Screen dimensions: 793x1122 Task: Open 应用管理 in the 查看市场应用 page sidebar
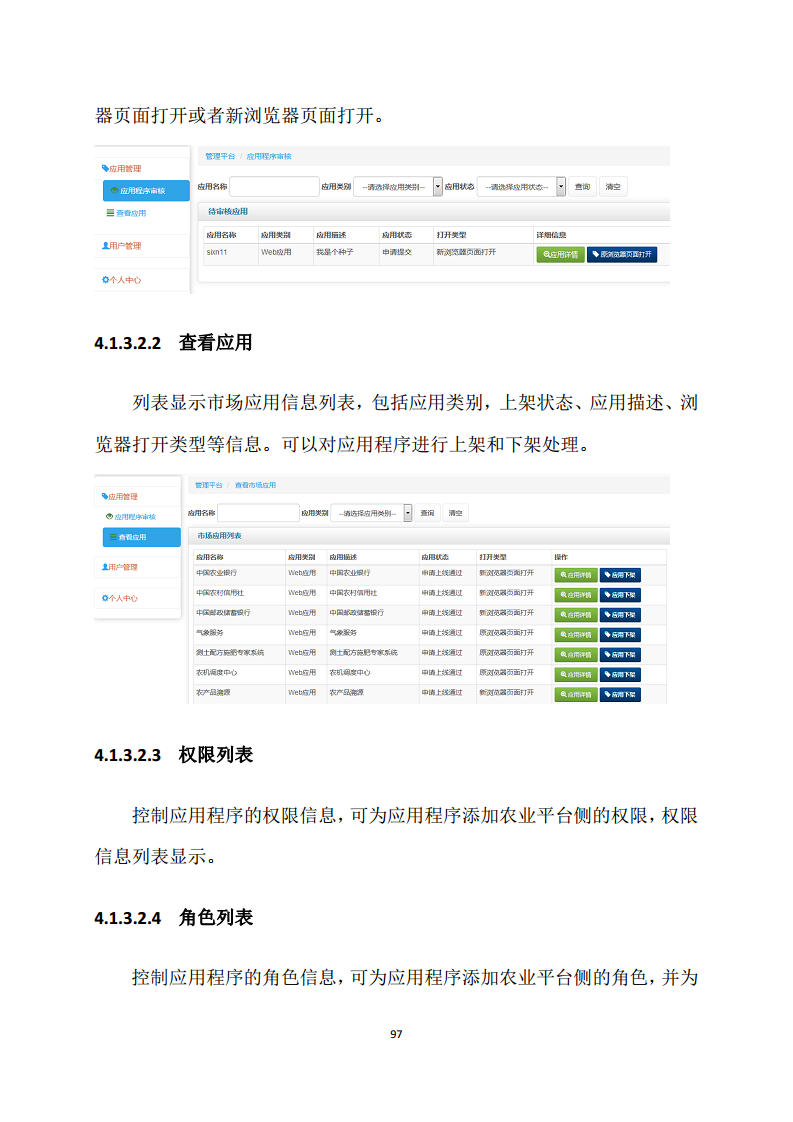pos(120,497)
